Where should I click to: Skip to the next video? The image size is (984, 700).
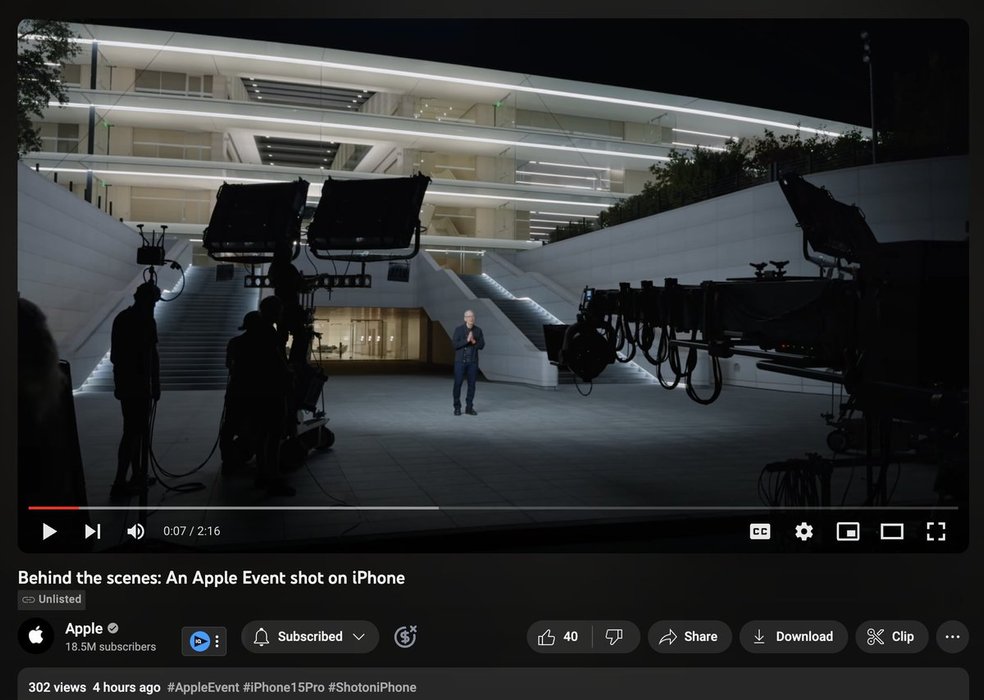pos(92,532)
